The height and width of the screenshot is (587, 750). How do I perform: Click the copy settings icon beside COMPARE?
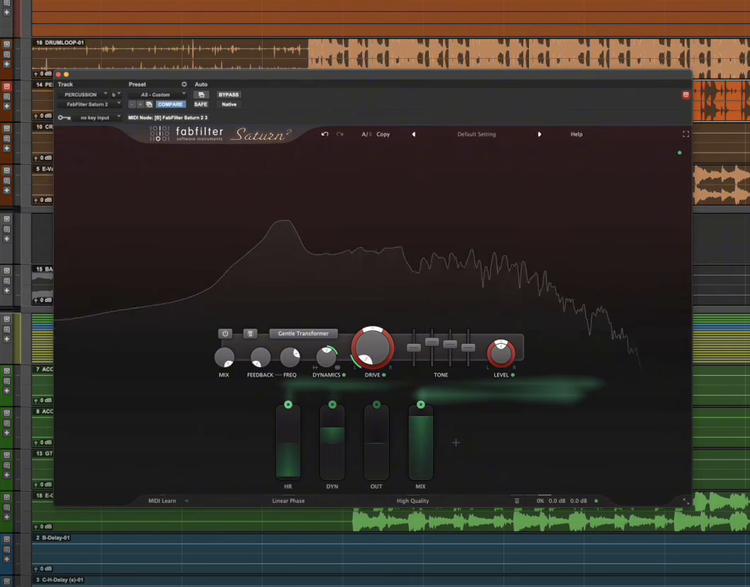tap(149, 104)
